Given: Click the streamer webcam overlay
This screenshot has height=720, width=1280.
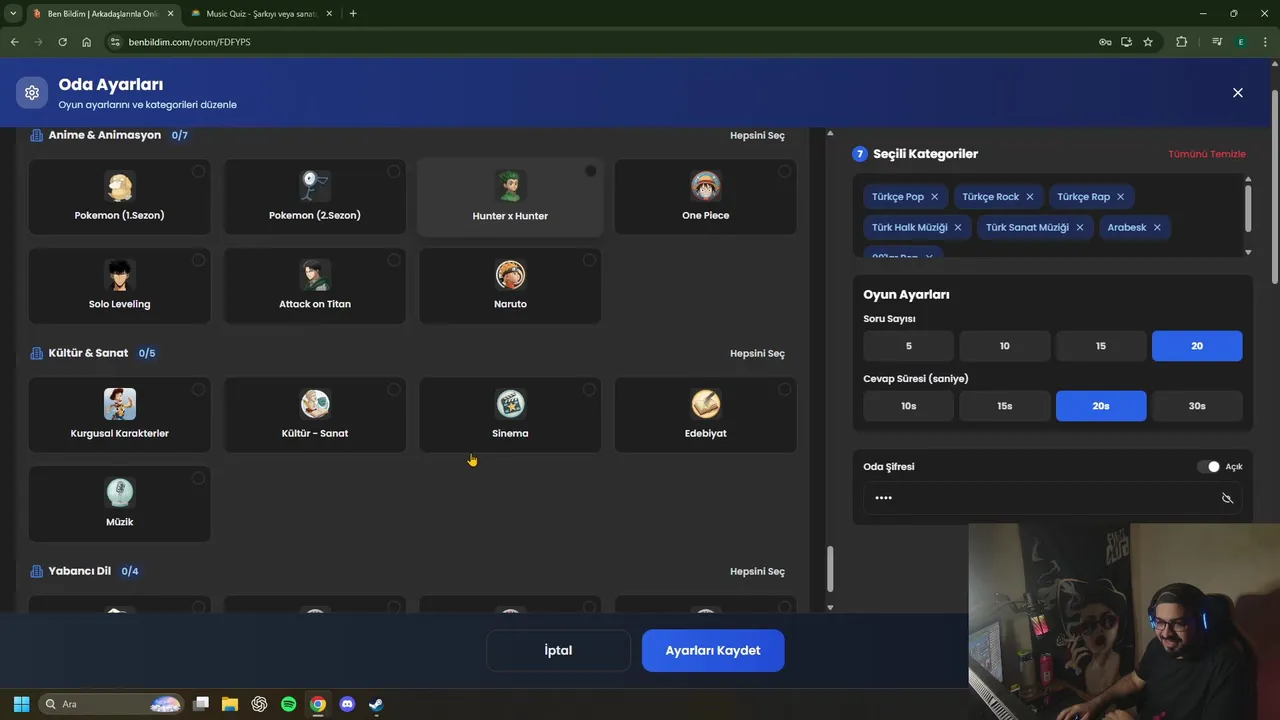Looking at the screenshot, I should [1124, 621].
